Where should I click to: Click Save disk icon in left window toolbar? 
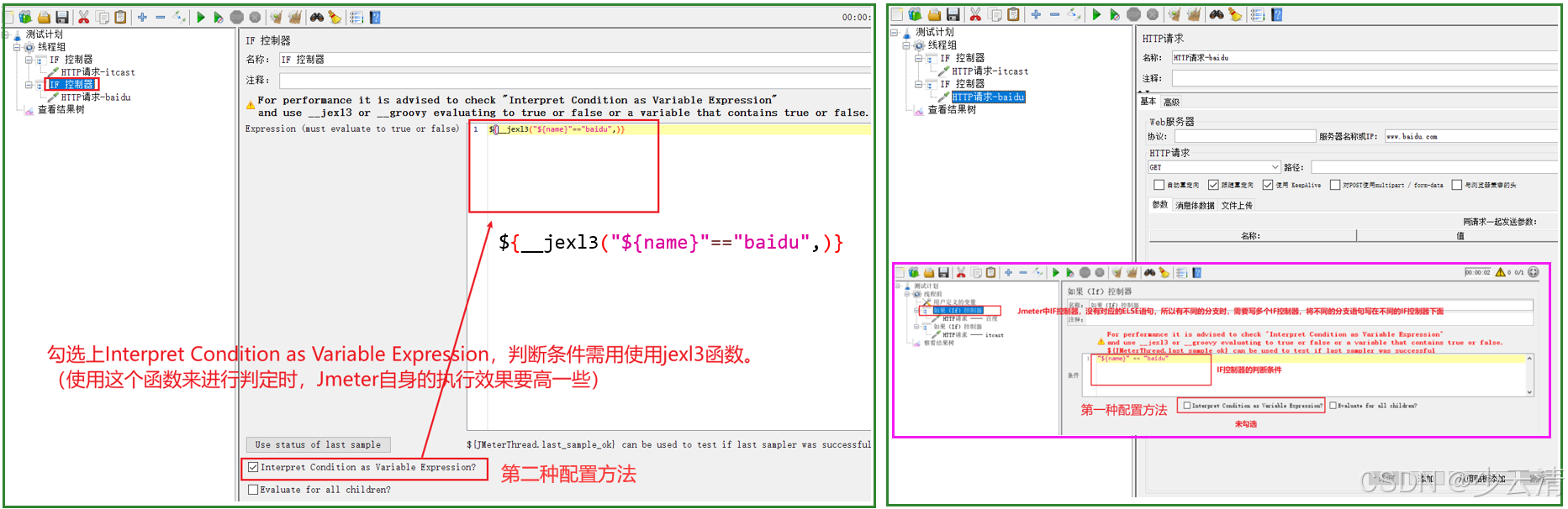pos(62,17)
